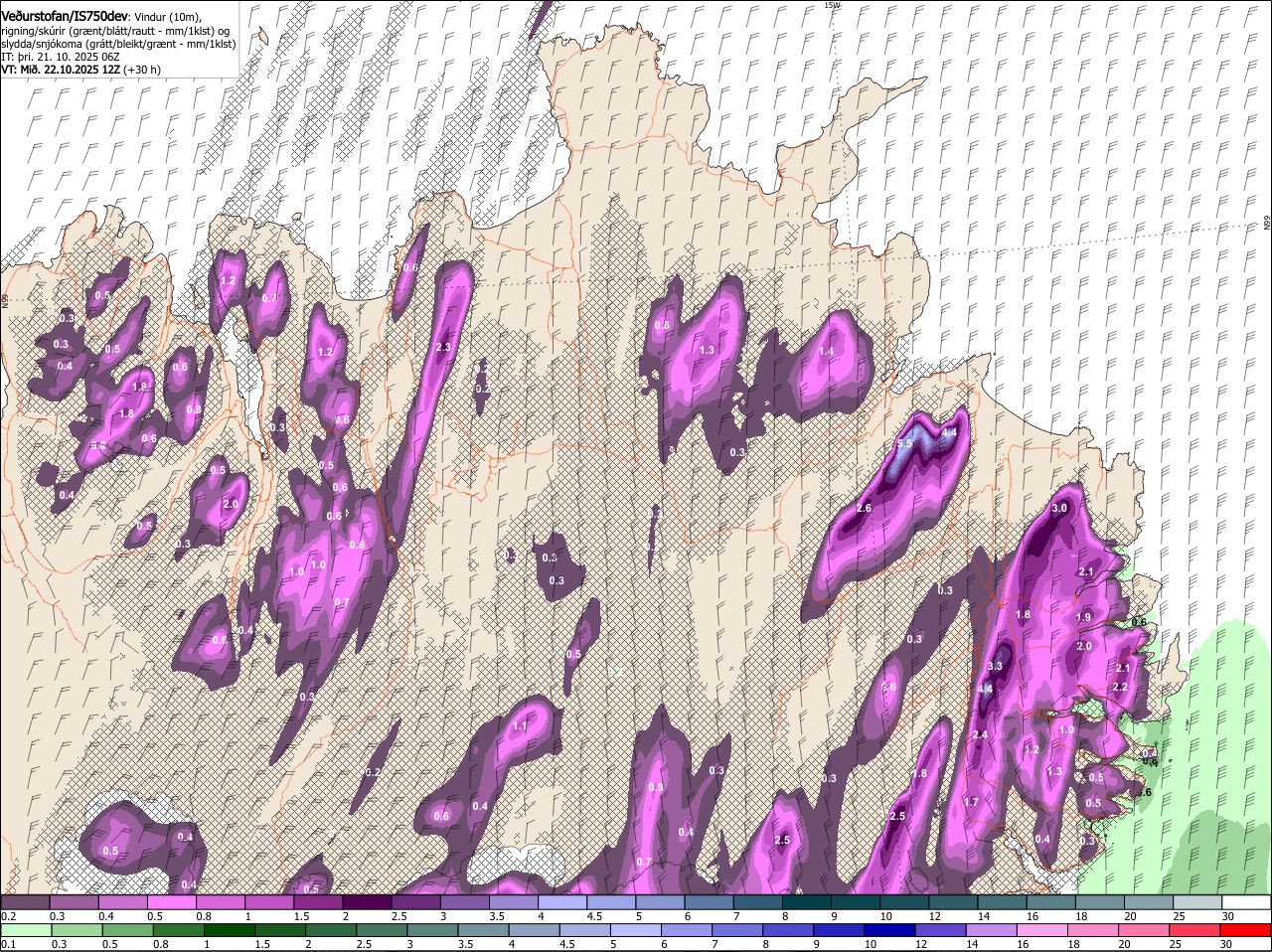The height and width of the screenshot is (952, 1272).
Task: Click the 2.2 precipitation value on the map
Action: pyautogui.click(x=1120, y=687)
